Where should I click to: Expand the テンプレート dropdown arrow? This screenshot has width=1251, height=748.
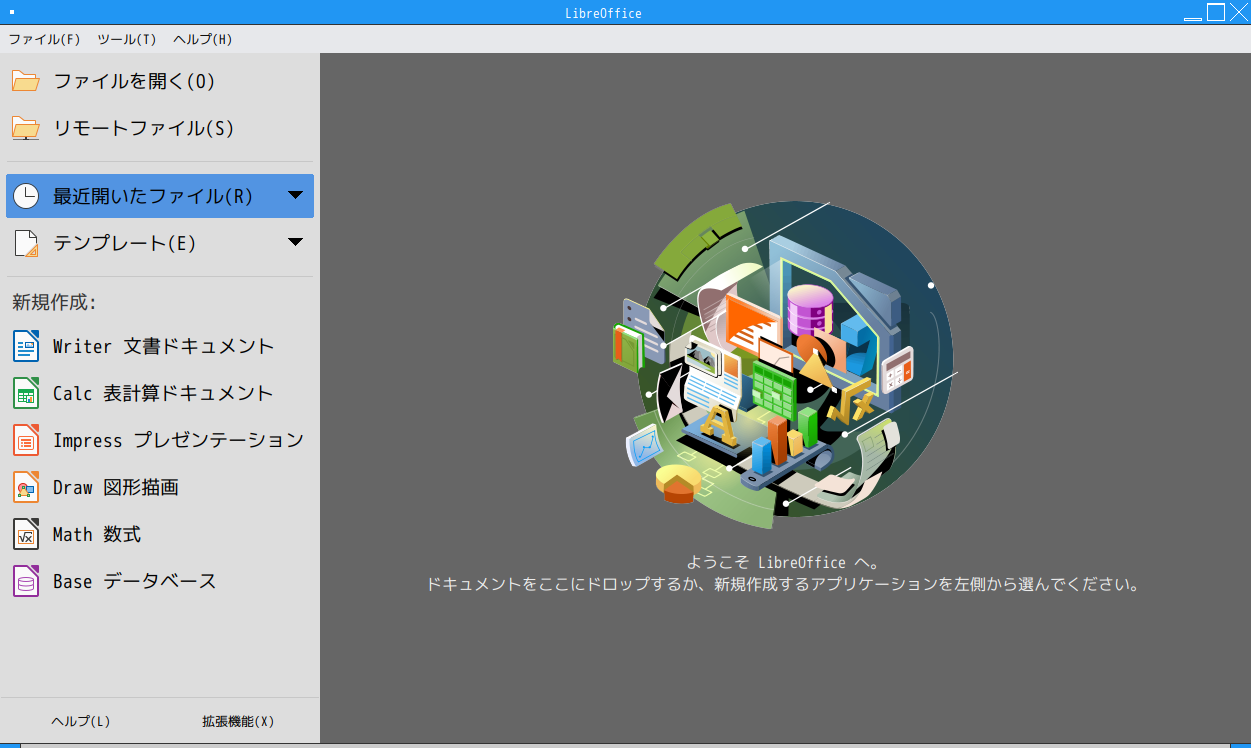[x=295, y=242]
